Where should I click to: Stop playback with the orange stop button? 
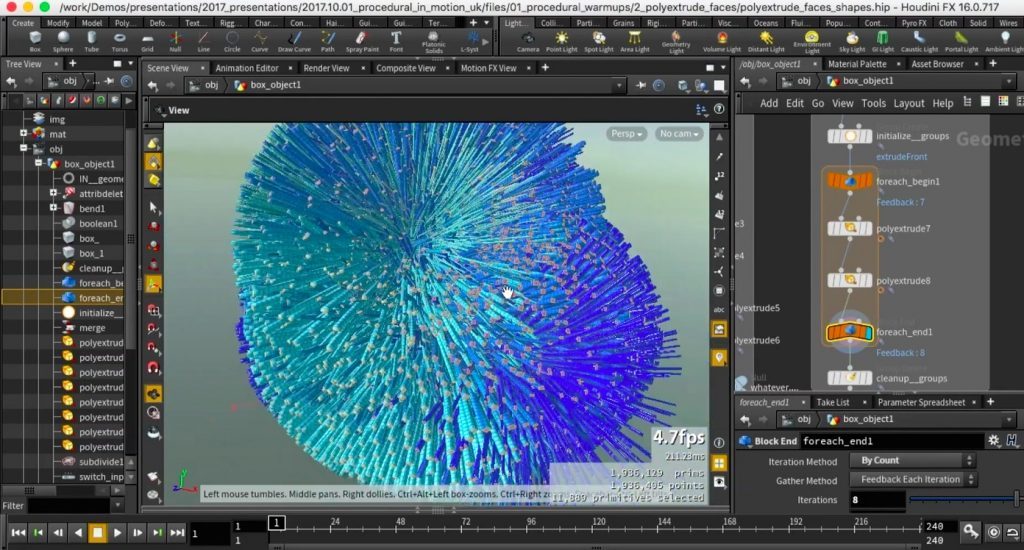coord(98,533)
